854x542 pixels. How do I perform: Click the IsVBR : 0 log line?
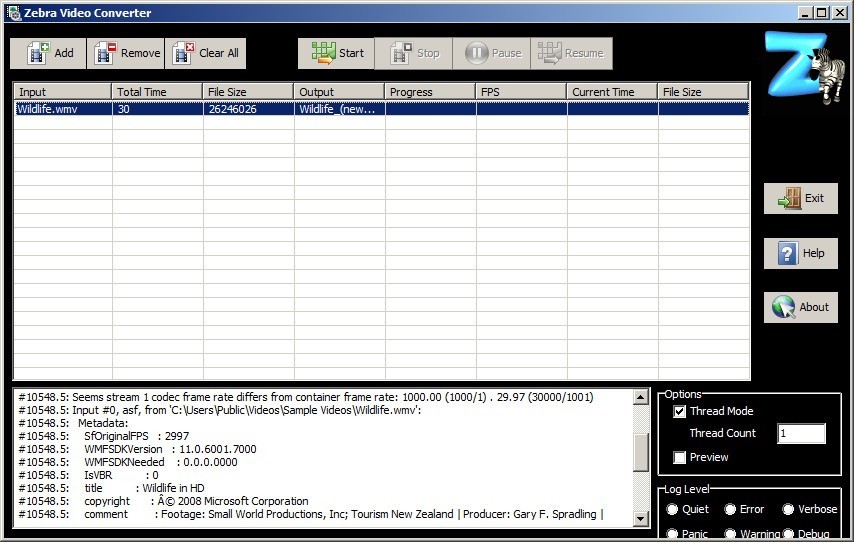(x=88, y=475)
